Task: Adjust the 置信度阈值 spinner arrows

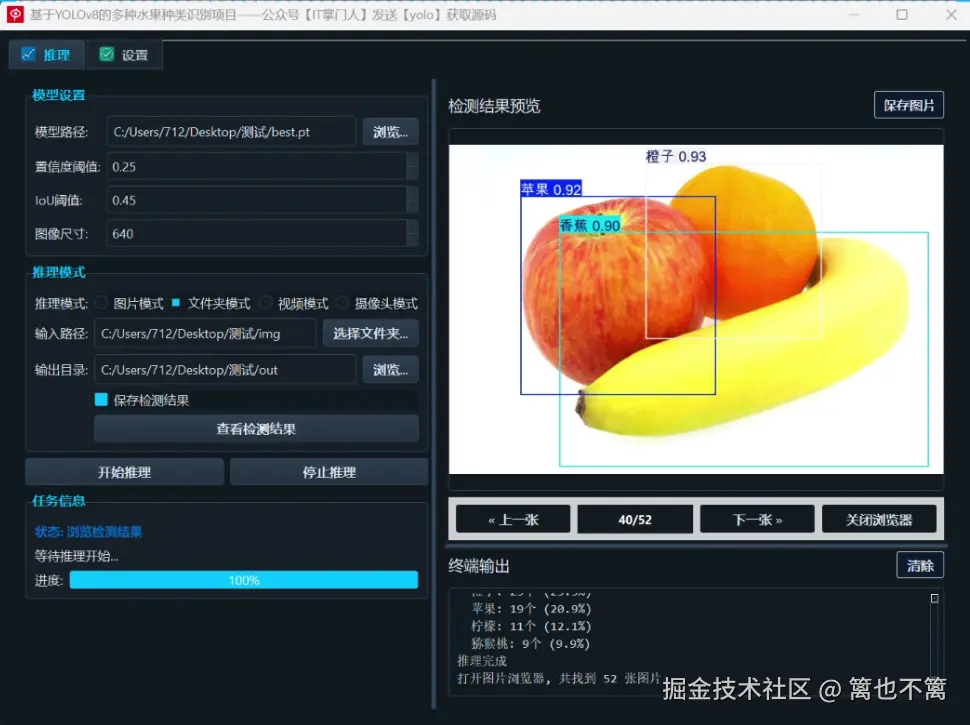Action: pyautogui.click(x=413, y=166)
